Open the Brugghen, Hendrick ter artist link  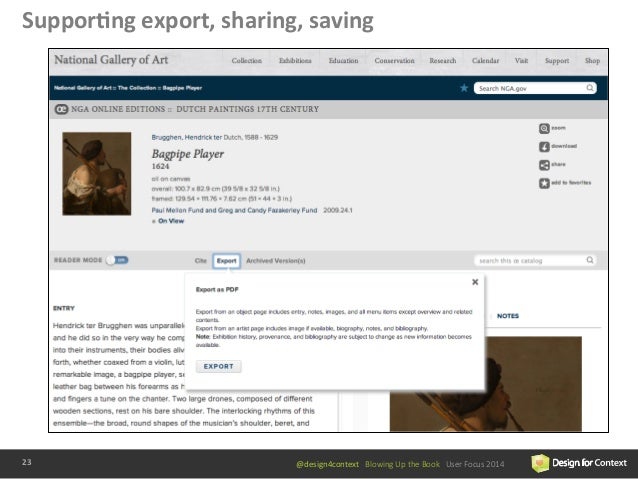click(187, 138)
